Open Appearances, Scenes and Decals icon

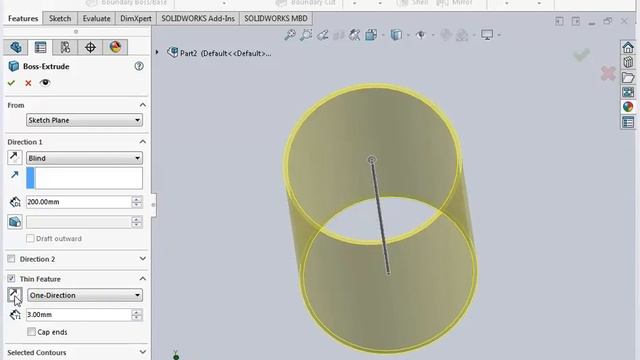pos(628,107)
